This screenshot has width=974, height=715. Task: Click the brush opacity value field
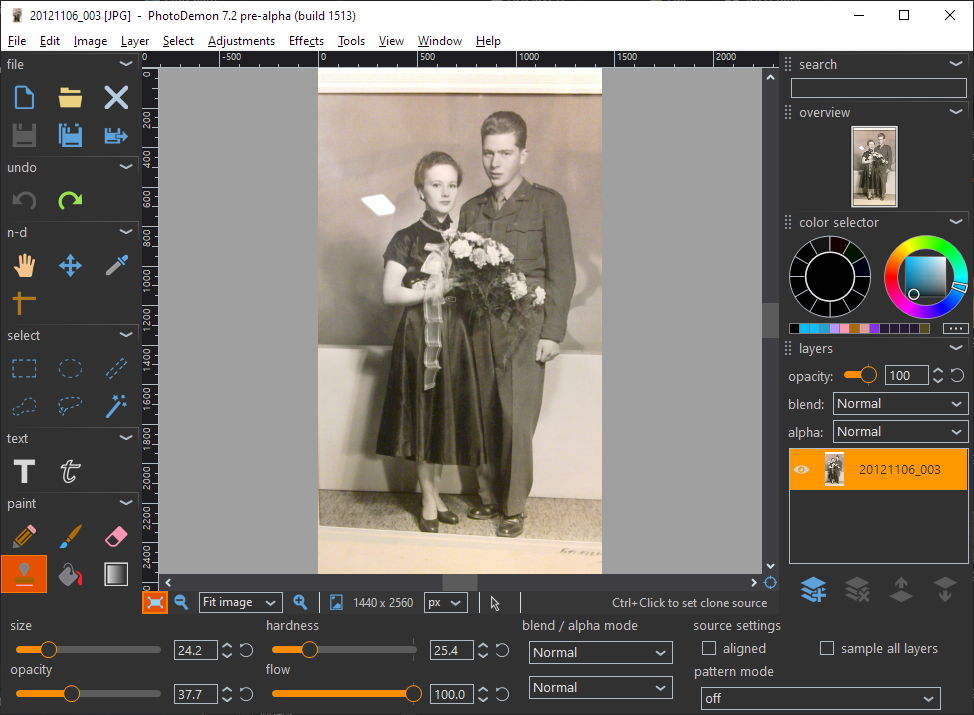point(196,694)
